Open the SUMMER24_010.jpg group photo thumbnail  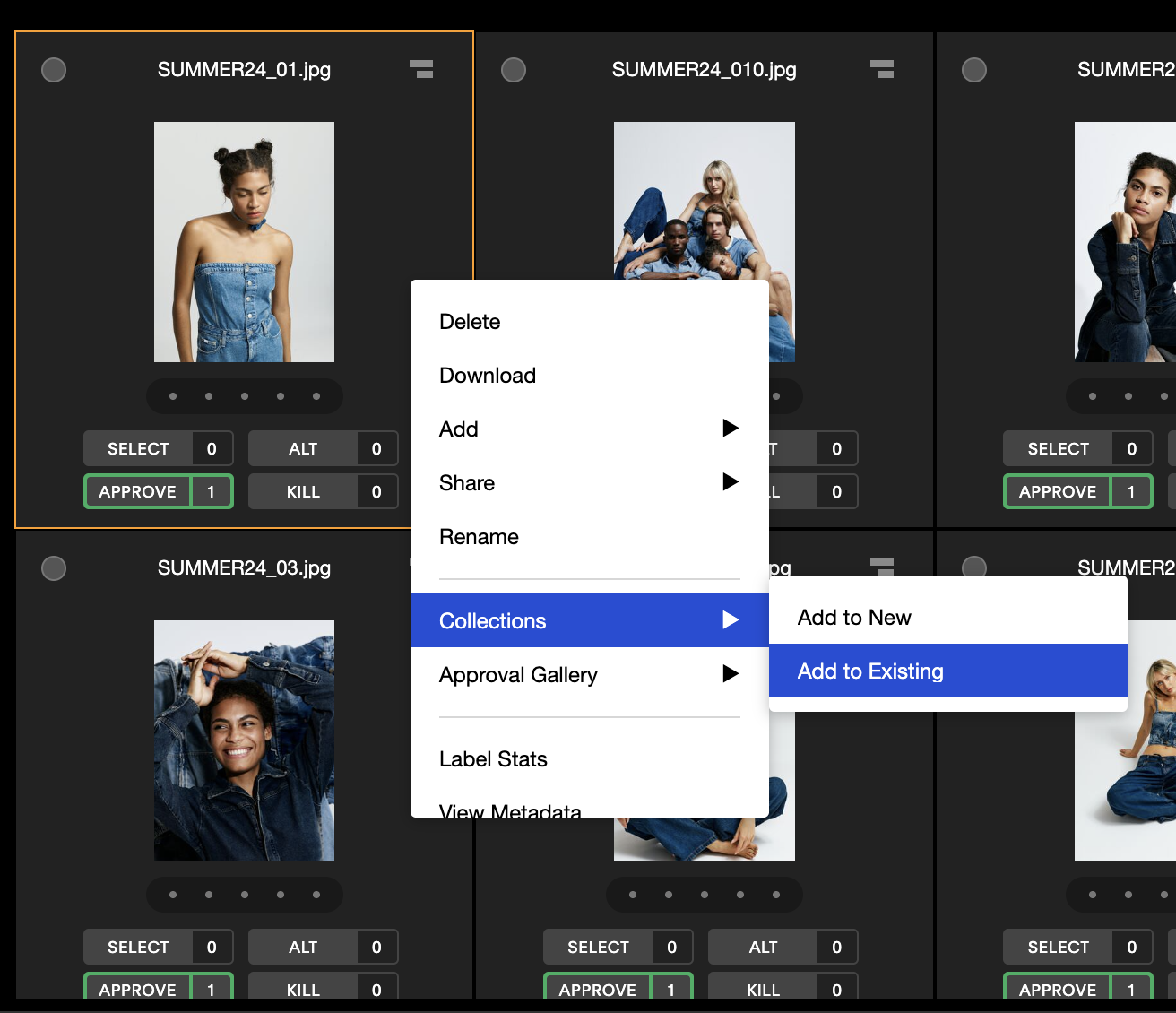tap(705, 201)
